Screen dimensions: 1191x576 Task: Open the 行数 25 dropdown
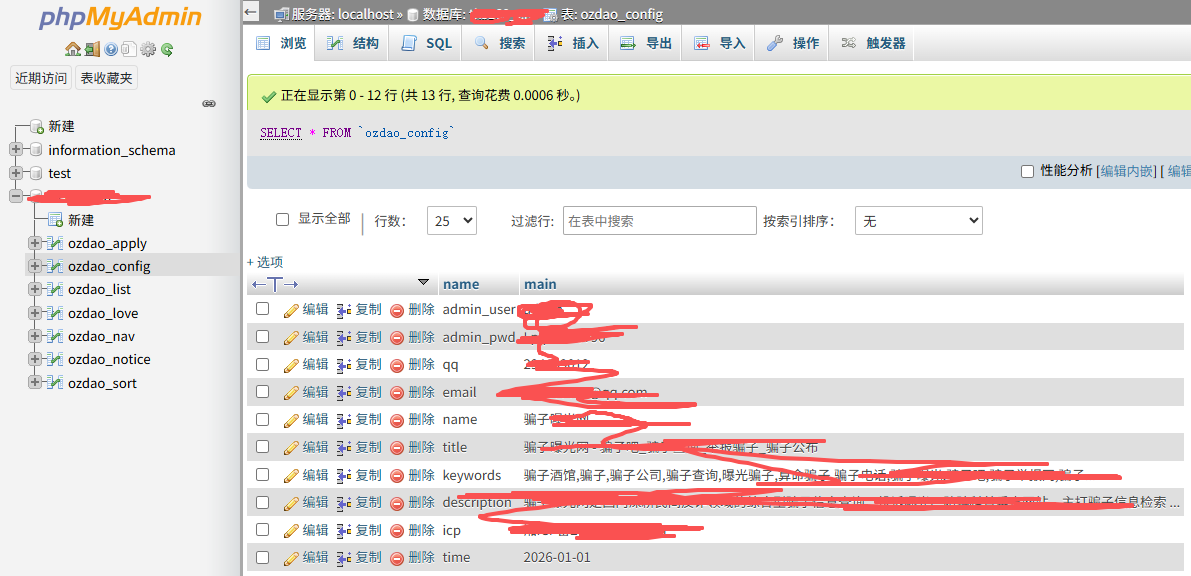pyautogui.click(x=452, y=221)
